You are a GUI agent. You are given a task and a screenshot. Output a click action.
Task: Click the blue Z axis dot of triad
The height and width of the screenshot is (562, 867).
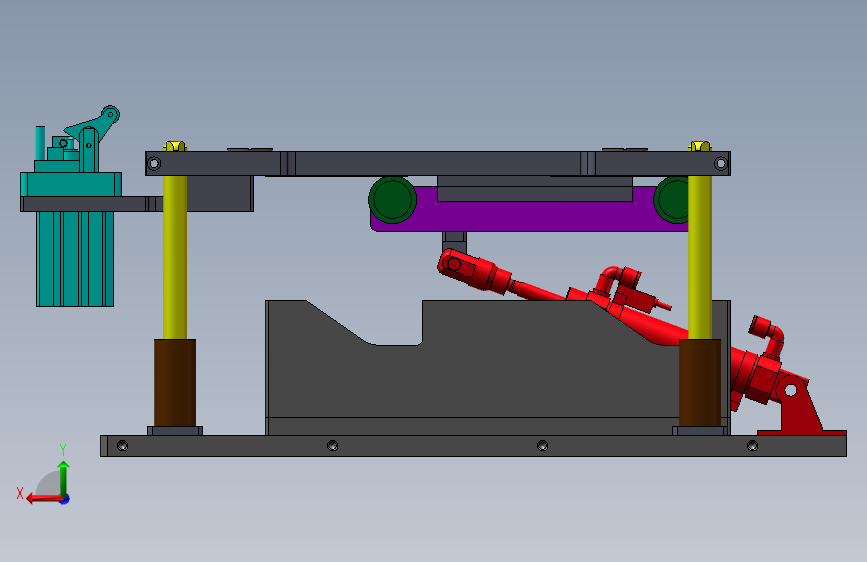pos(65,500)
